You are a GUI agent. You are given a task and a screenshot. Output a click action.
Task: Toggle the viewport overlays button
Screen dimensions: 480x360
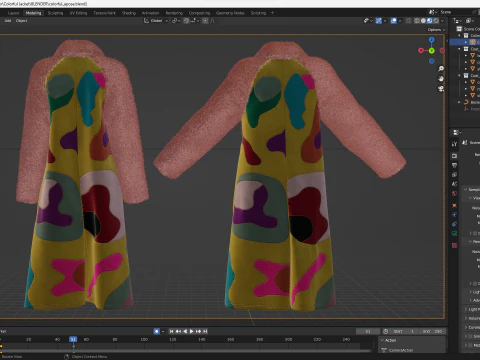(x=394, y=21)
